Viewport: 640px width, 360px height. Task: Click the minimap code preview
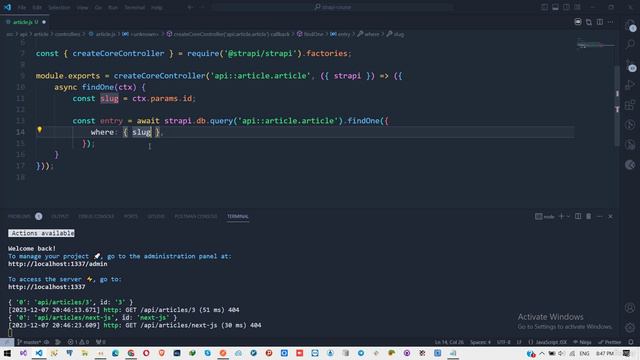[595, 45]
